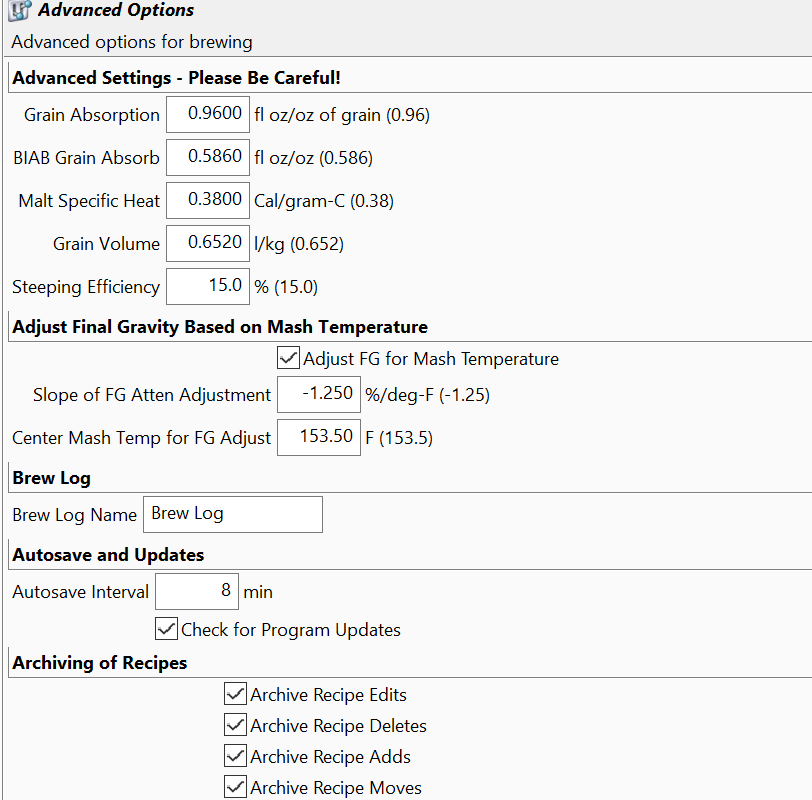Toggle Archive Recipe Adds checkbox
This screenshot has width=812, height=800.
click(235, 756)
